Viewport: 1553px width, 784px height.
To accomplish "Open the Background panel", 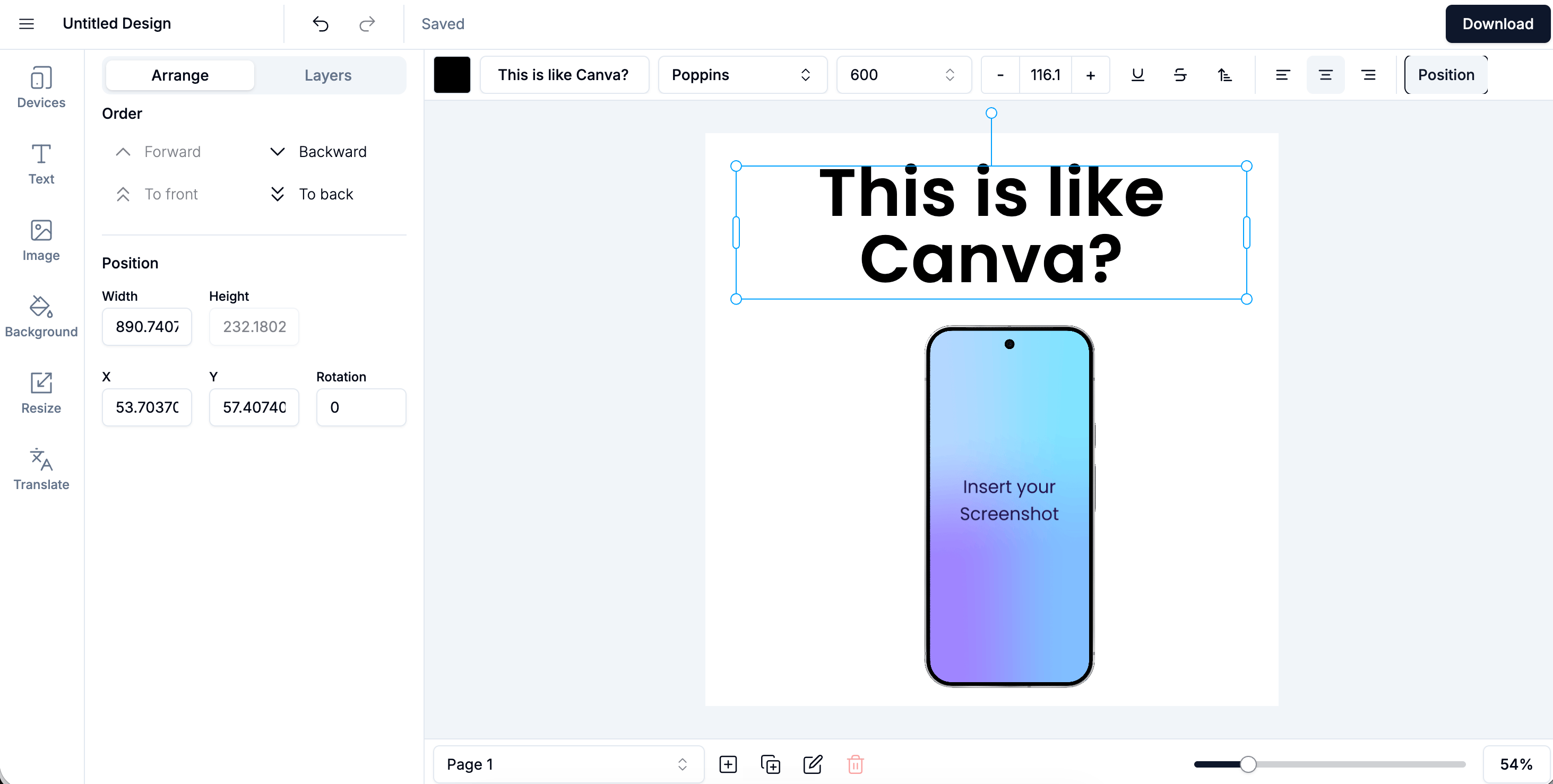I will pyautogui.click(x=41, y=317).
